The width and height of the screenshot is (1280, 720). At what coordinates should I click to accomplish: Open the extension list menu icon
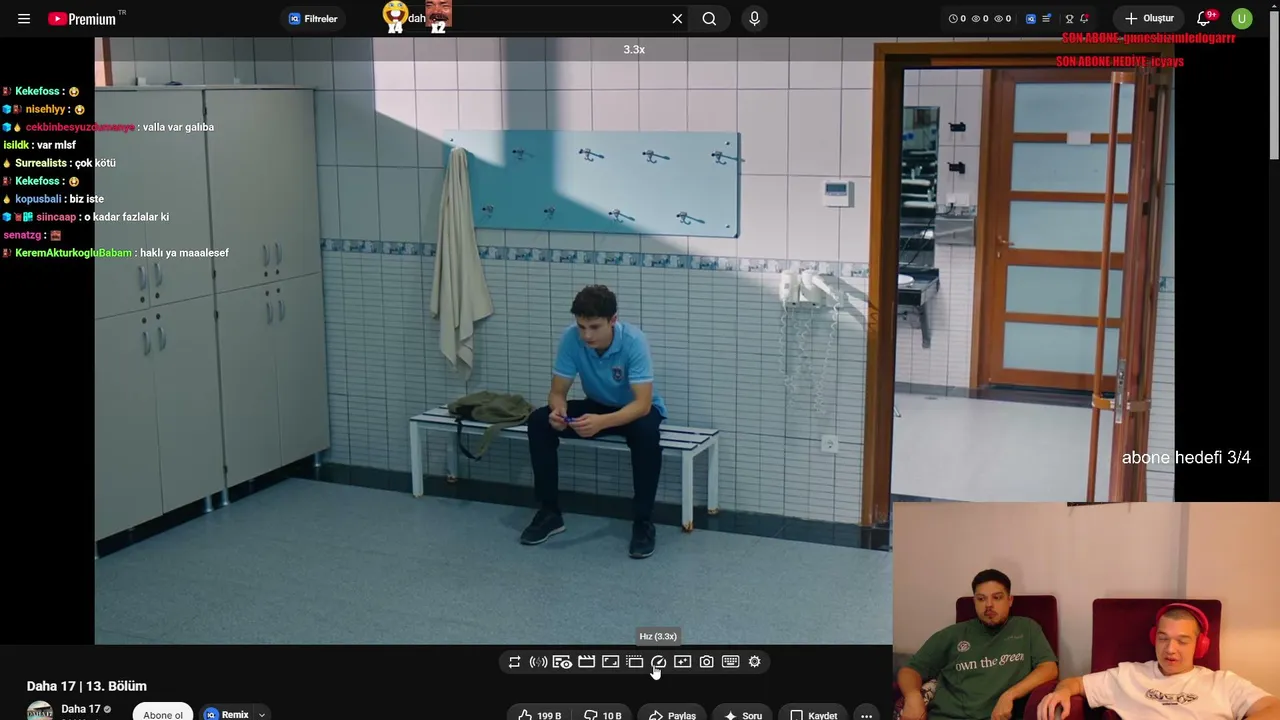(1047, 19)
